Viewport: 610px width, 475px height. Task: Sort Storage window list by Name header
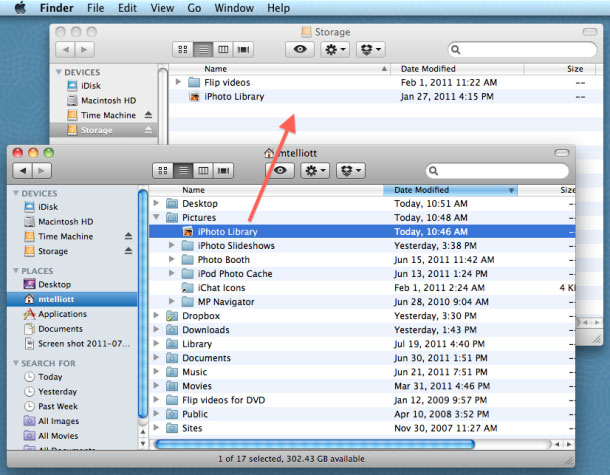279,69
